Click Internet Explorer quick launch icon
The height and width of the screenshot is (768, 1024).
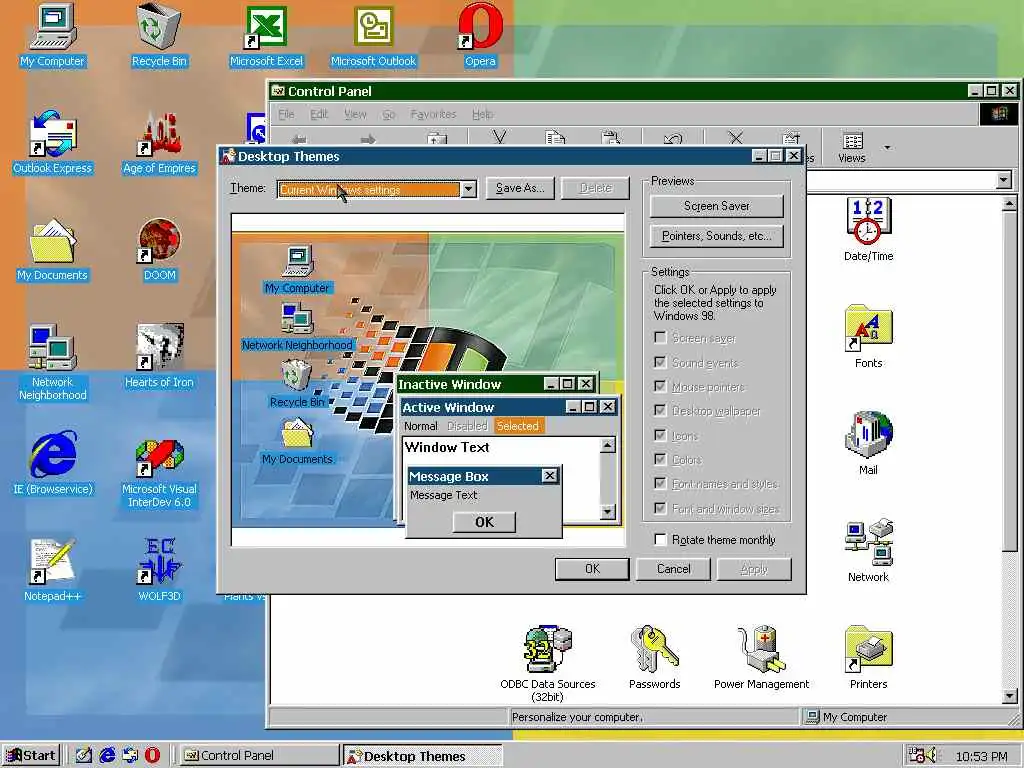(107, 755)
